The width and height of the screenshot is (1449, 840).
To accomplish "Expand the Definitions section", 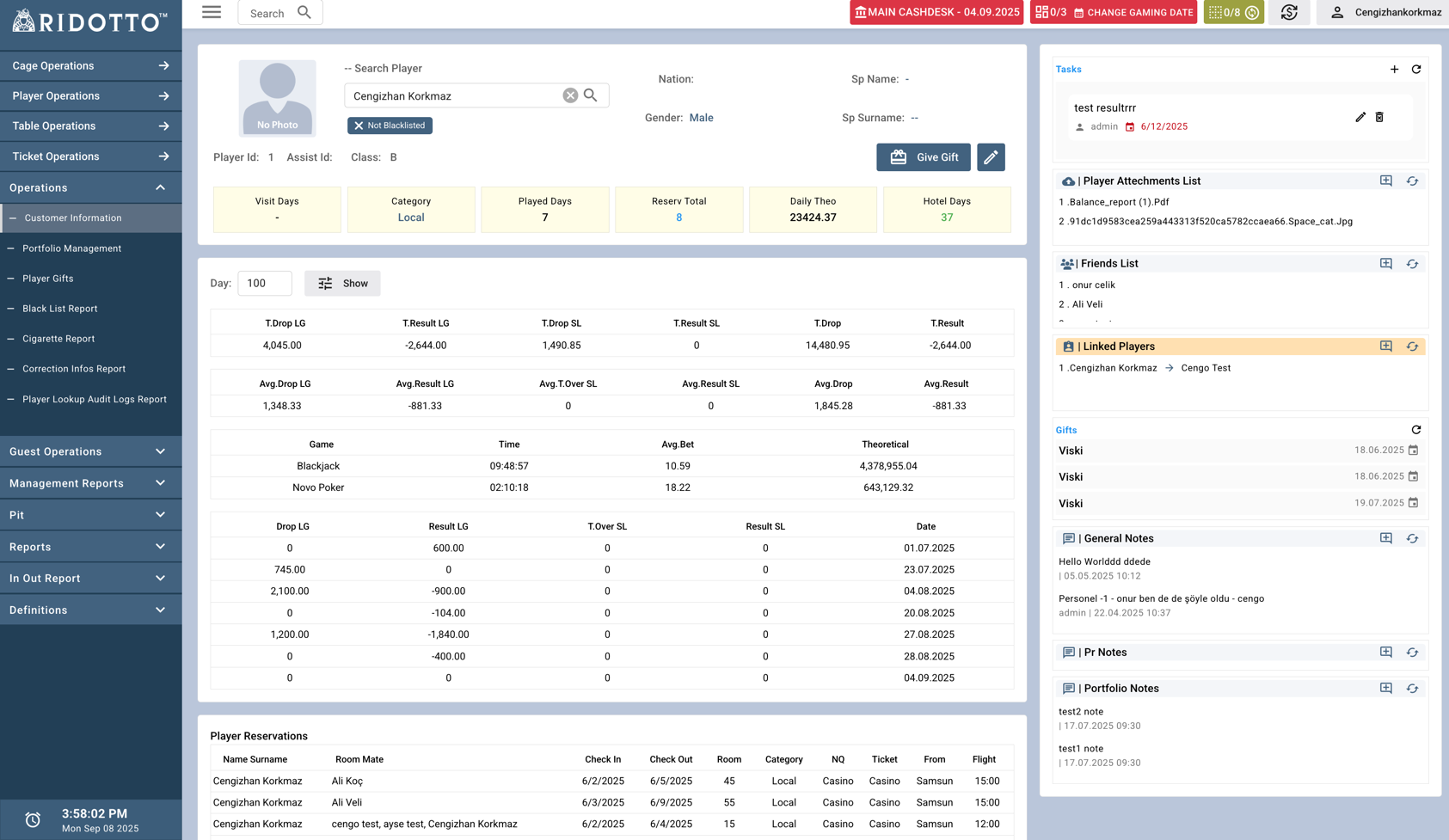I will 90,610.
